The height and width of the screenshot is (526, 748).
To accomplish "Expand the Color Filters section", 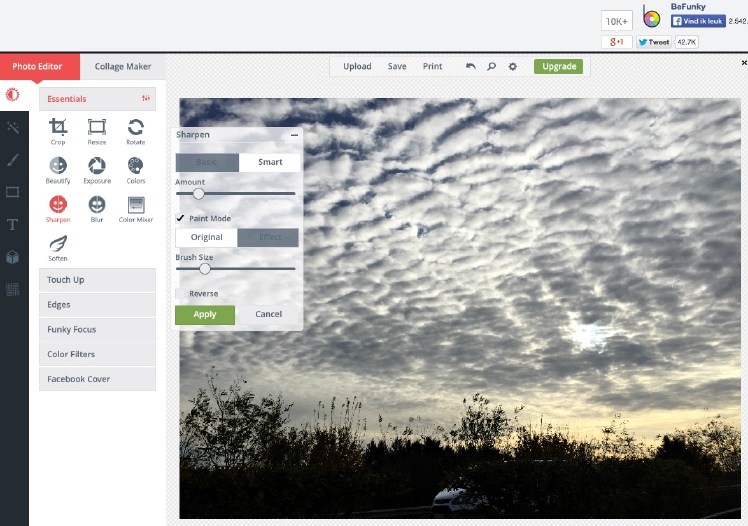I will [97, 354].
